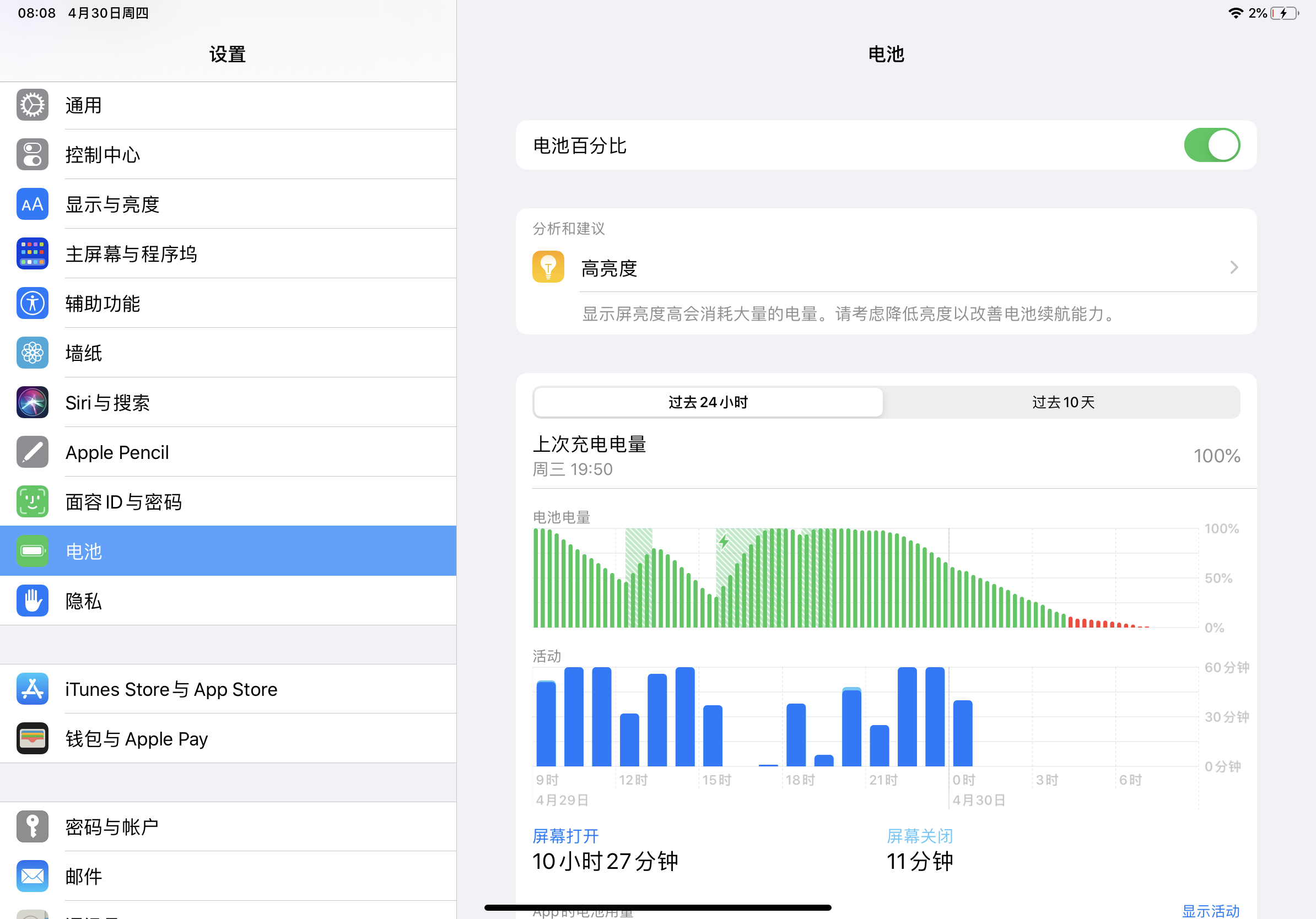
Task: Open the Siri与搜索 icon
Action: click(32, 403)
